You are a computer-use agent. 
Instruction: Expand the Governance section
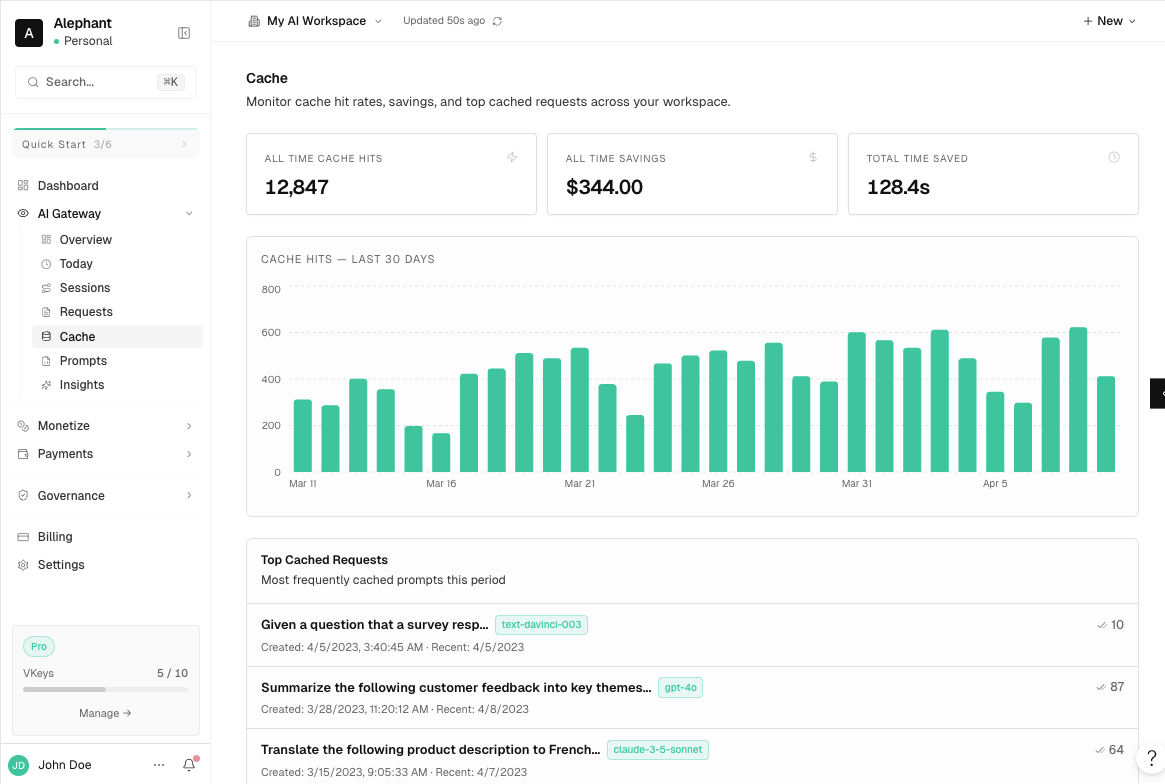tap(106, 495)
